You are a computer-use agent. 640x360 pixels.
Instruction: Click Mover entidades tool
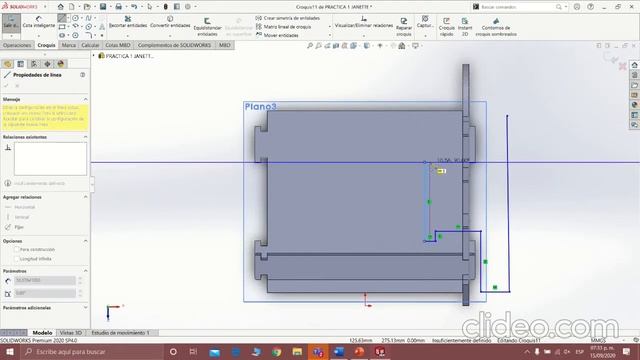277,35
